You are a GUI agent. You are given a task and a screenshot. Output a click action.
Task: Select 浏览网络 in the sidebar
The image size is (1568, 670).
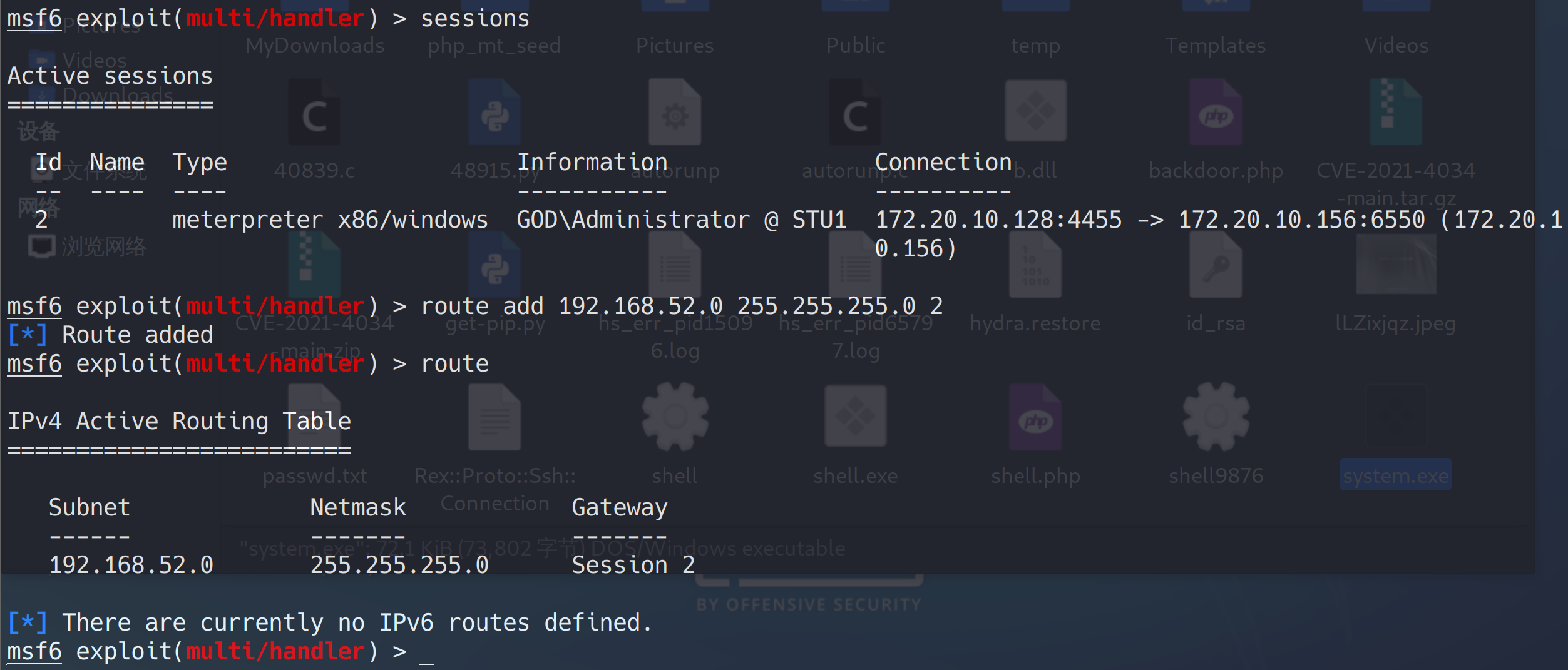pos(103,247)
